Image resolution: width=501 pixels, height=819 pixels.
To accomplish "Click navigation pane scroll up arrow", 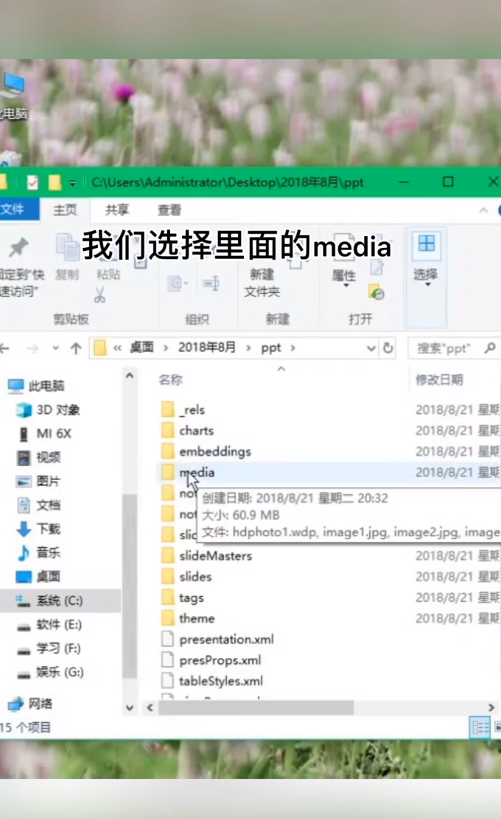I will coord(130,376).
